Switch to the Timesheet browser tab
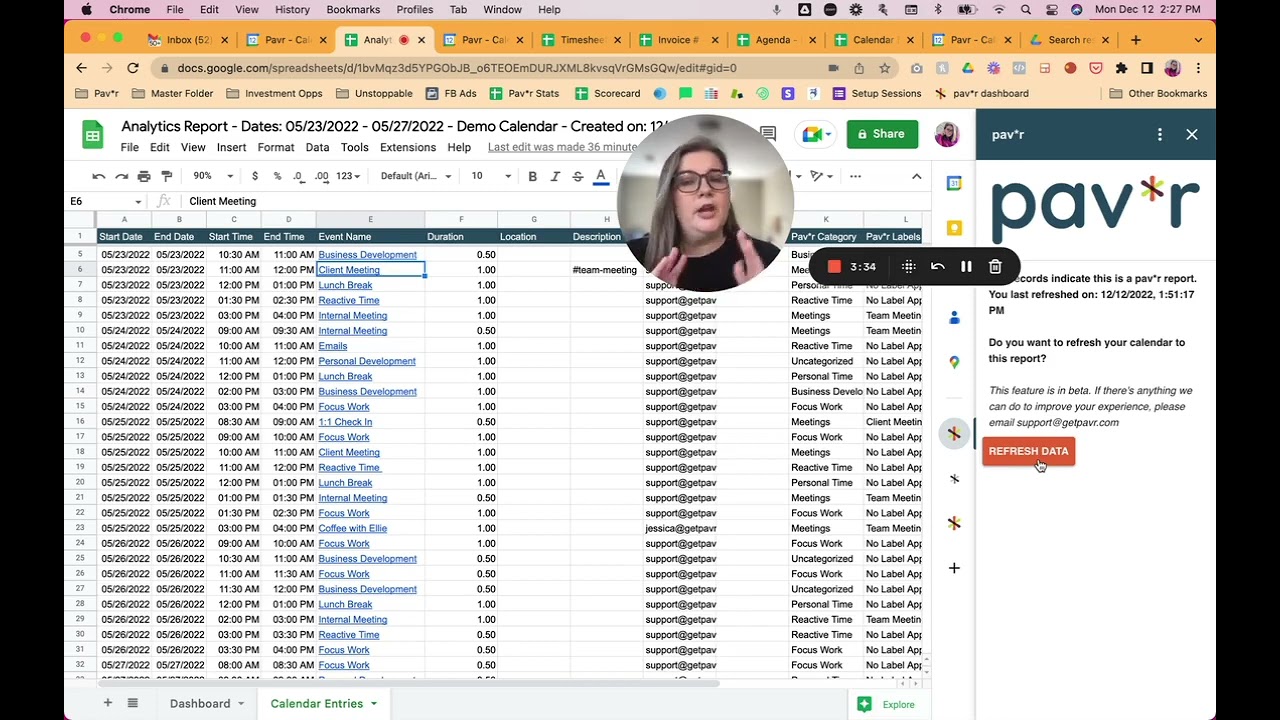1280x720 pixels. tap(582, 40)
